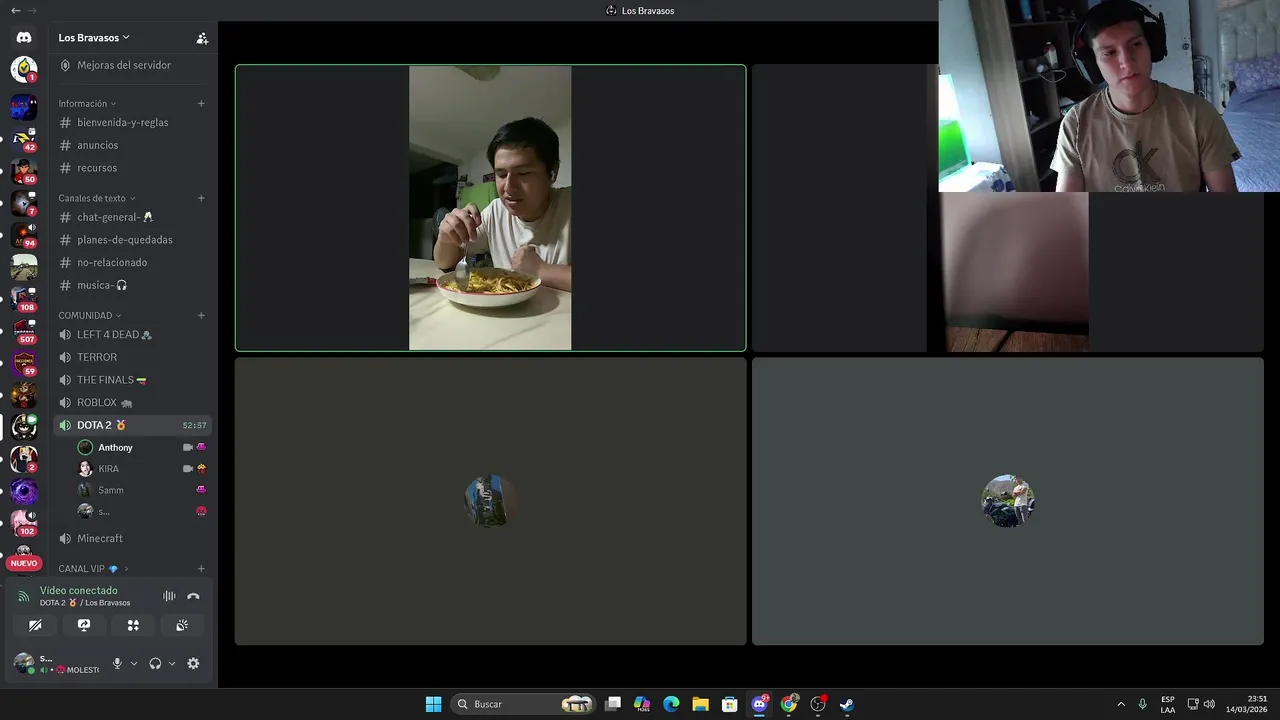Toggle headphone deafen
This screenshot has height=720, width=1280.
tap(155, 663)
